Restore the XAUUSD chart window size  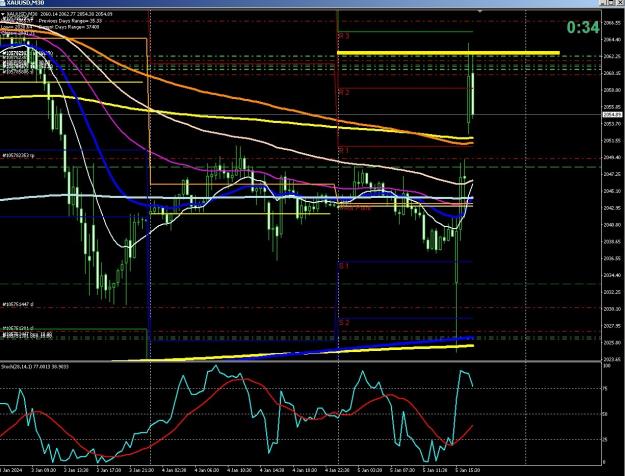point(612,3)
